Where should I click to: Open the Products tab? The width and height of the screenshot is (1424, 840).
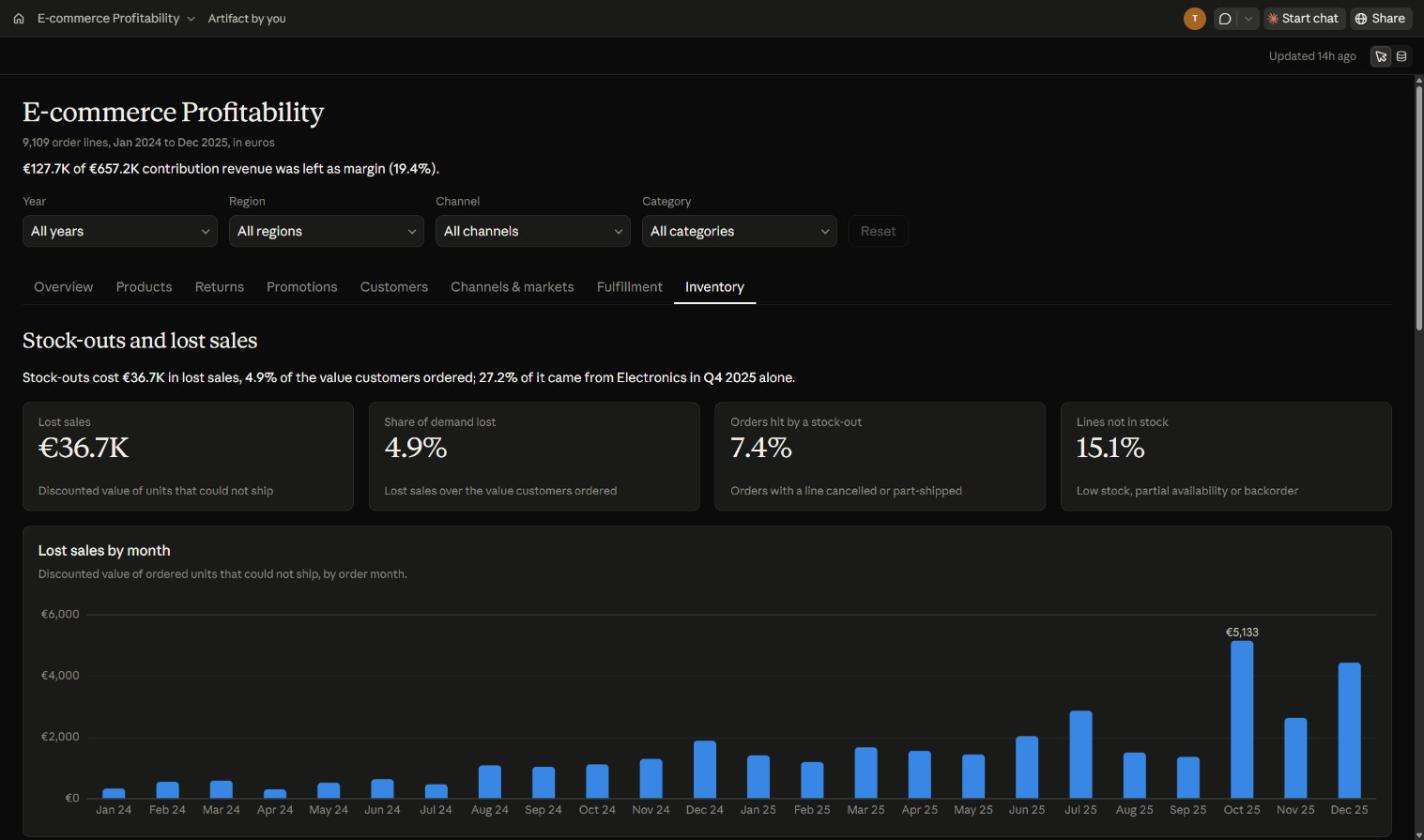pos(144,287)
